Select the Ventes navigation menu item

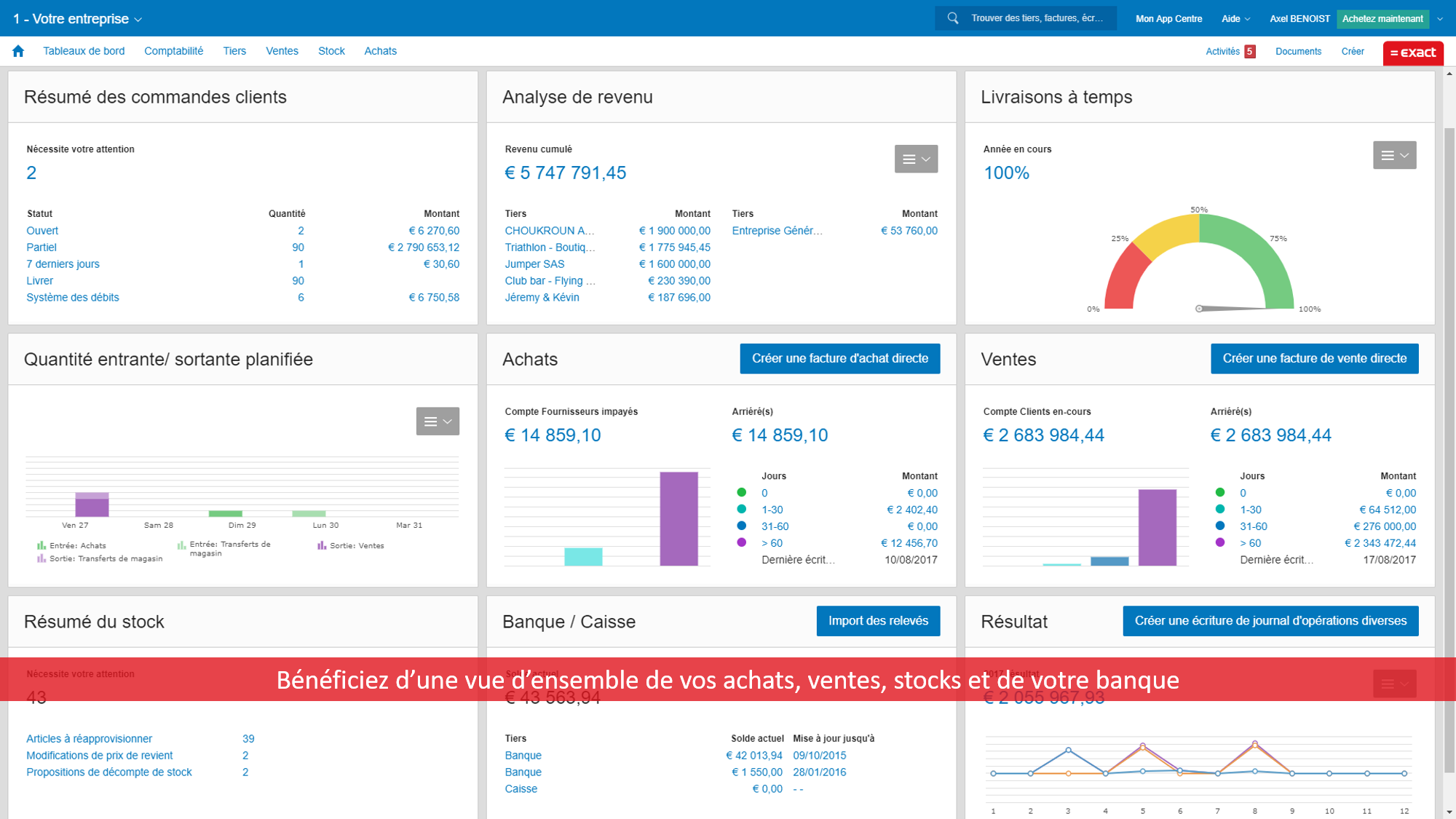pyautogui.click(x=280, y=51)
